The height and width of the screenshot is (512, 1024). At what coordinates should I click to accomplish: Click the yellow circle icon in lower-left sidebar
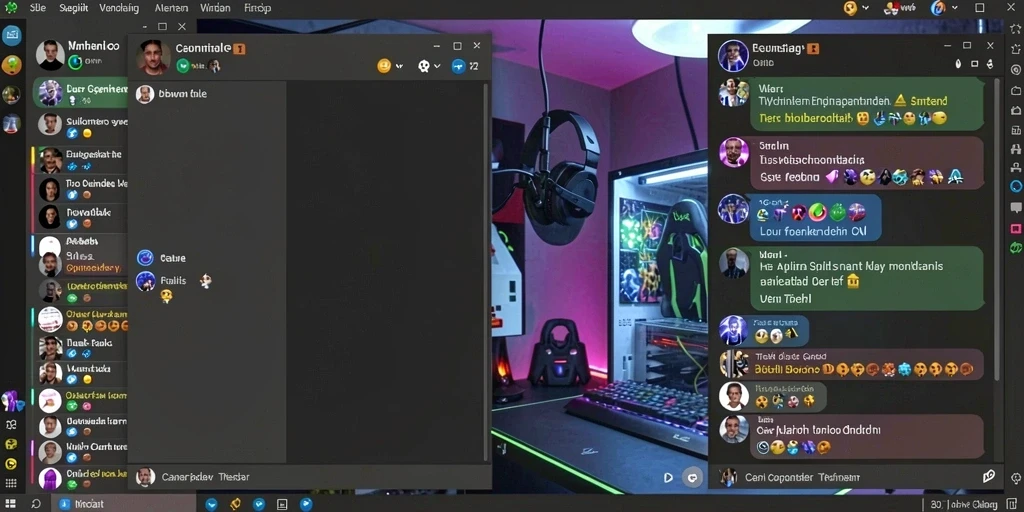(x=11, y=464)
